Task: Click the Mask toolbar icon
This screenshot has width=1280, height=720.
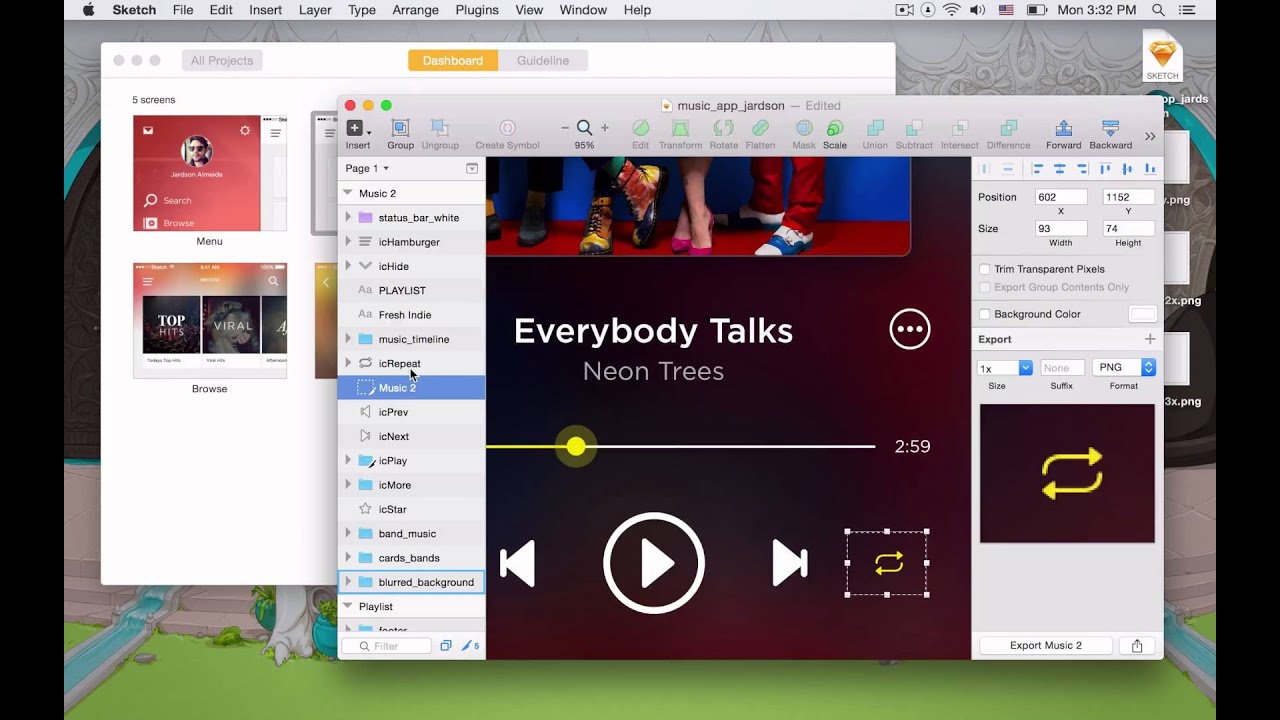Action: [x=804, y=134]
